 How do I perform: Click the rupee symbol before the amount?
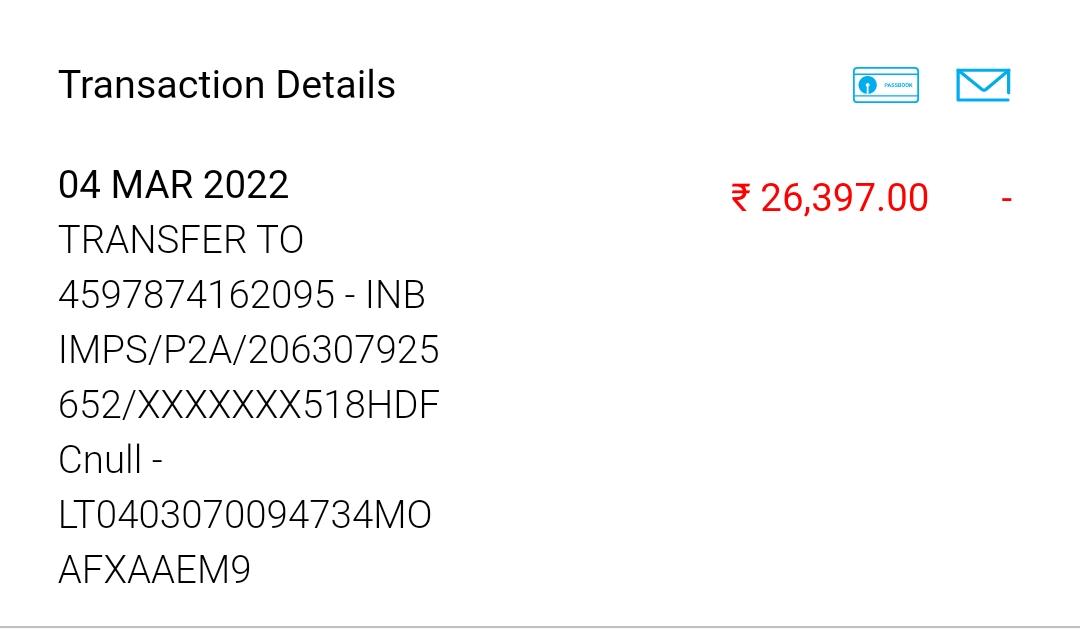[x=740, y=197]
